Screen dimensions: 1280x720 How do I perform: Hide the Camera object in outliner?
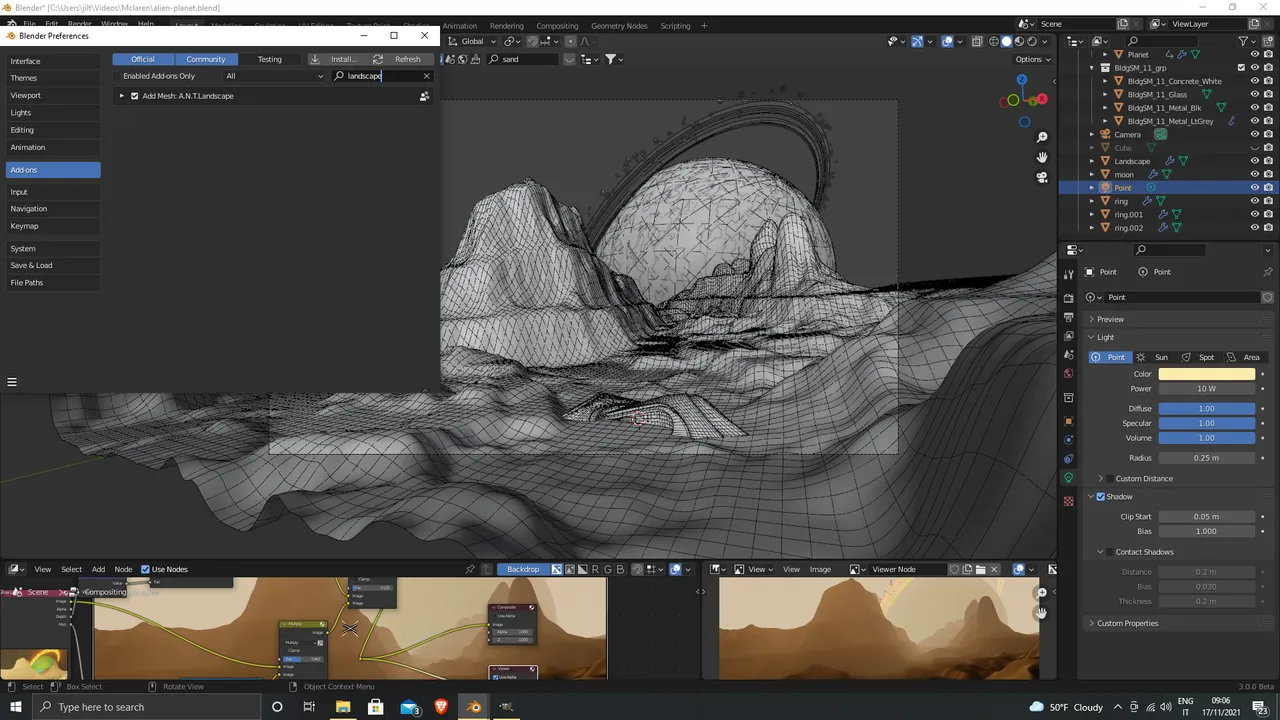pyautogui.click(x=1255, y=134)
